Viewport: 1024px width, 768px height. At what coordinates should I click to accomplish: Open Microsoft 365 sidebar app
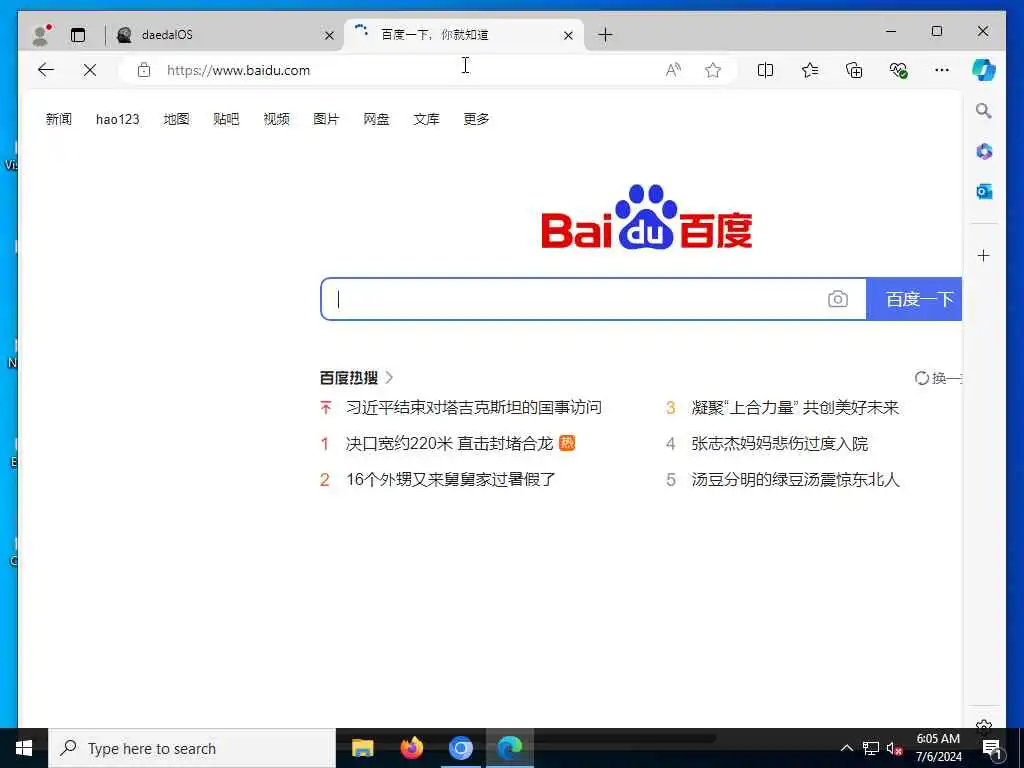984,152
